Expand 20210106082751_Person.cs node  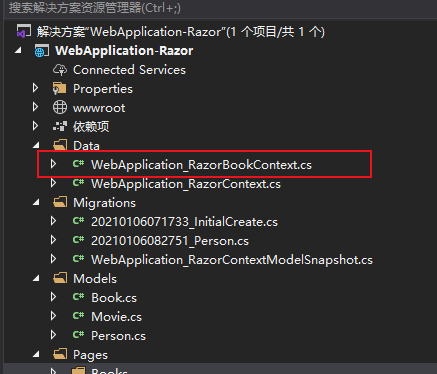[53, 240]
